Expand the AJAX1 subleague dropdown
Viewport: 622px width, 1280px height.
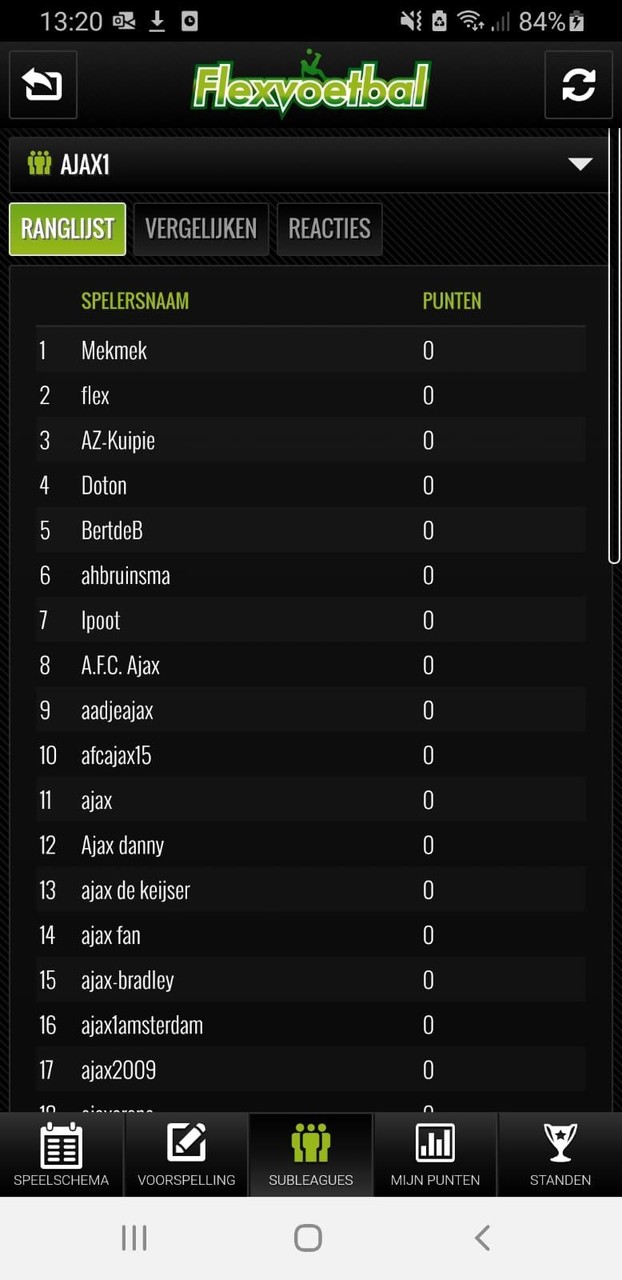(x=580, y=163)
